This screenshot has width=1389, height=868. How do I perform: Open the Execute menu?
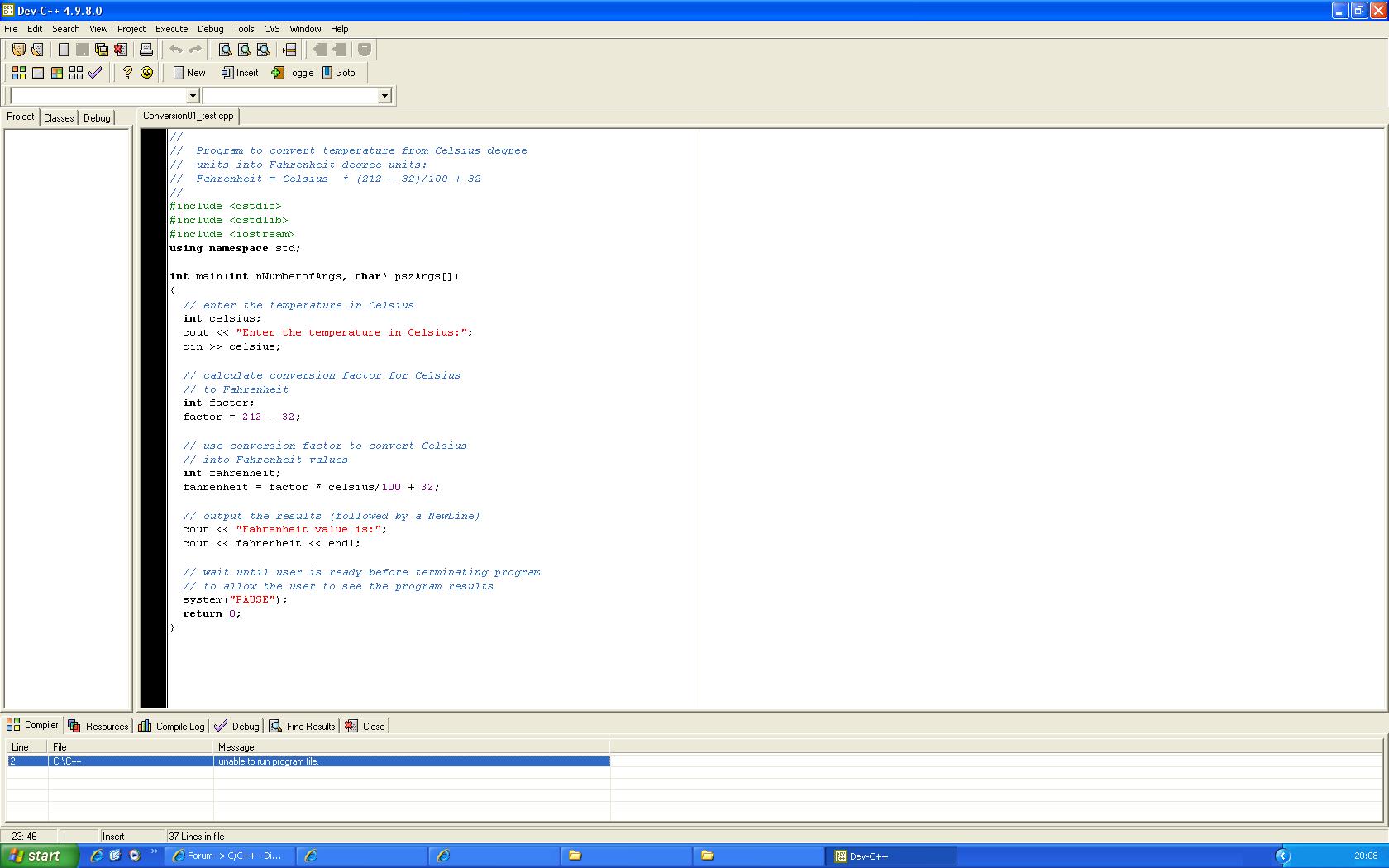[x=172, y=29]
